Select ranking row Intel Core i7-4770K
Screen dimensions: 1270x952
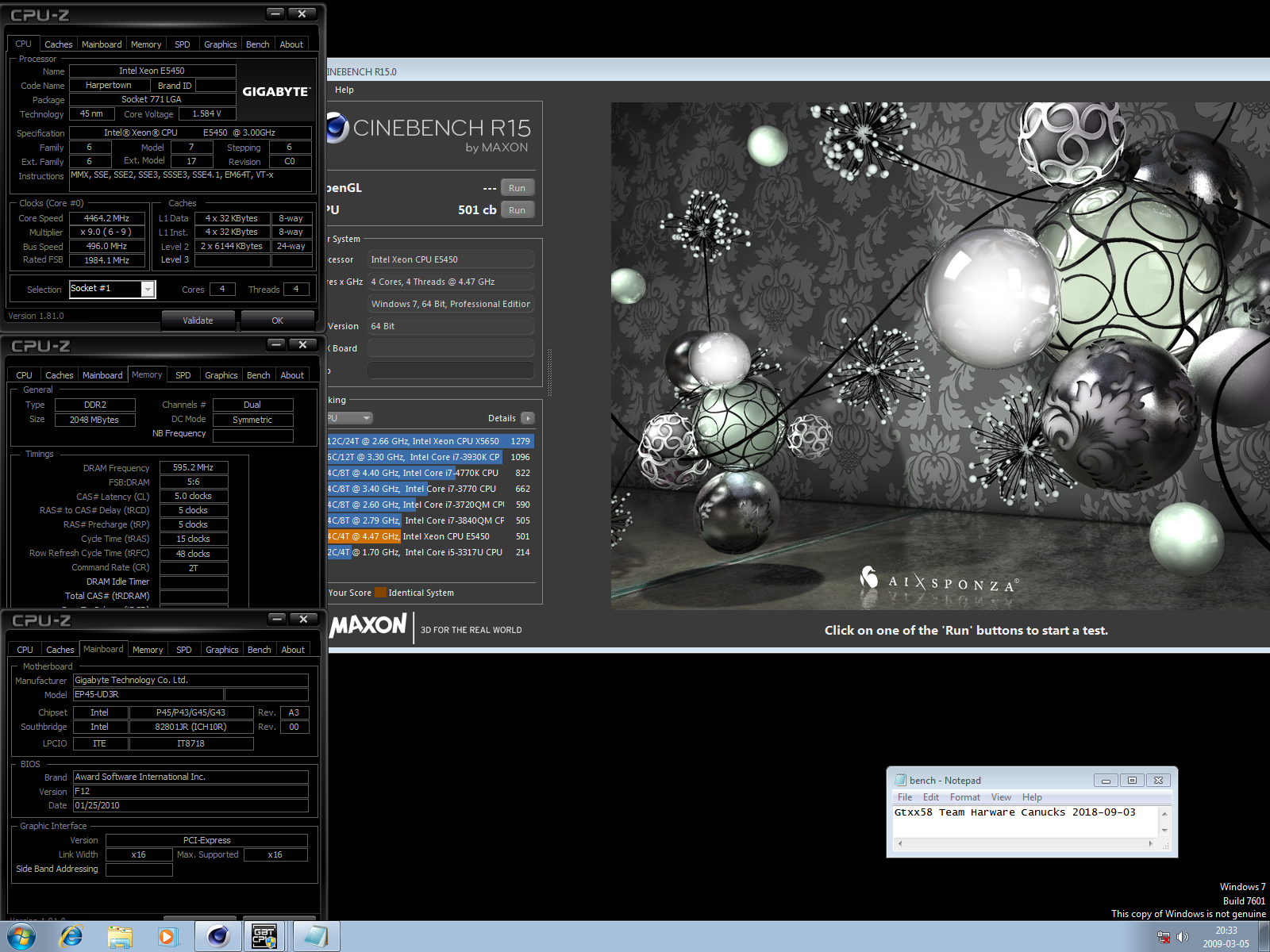pyautogui.click(x=430, y=473)
